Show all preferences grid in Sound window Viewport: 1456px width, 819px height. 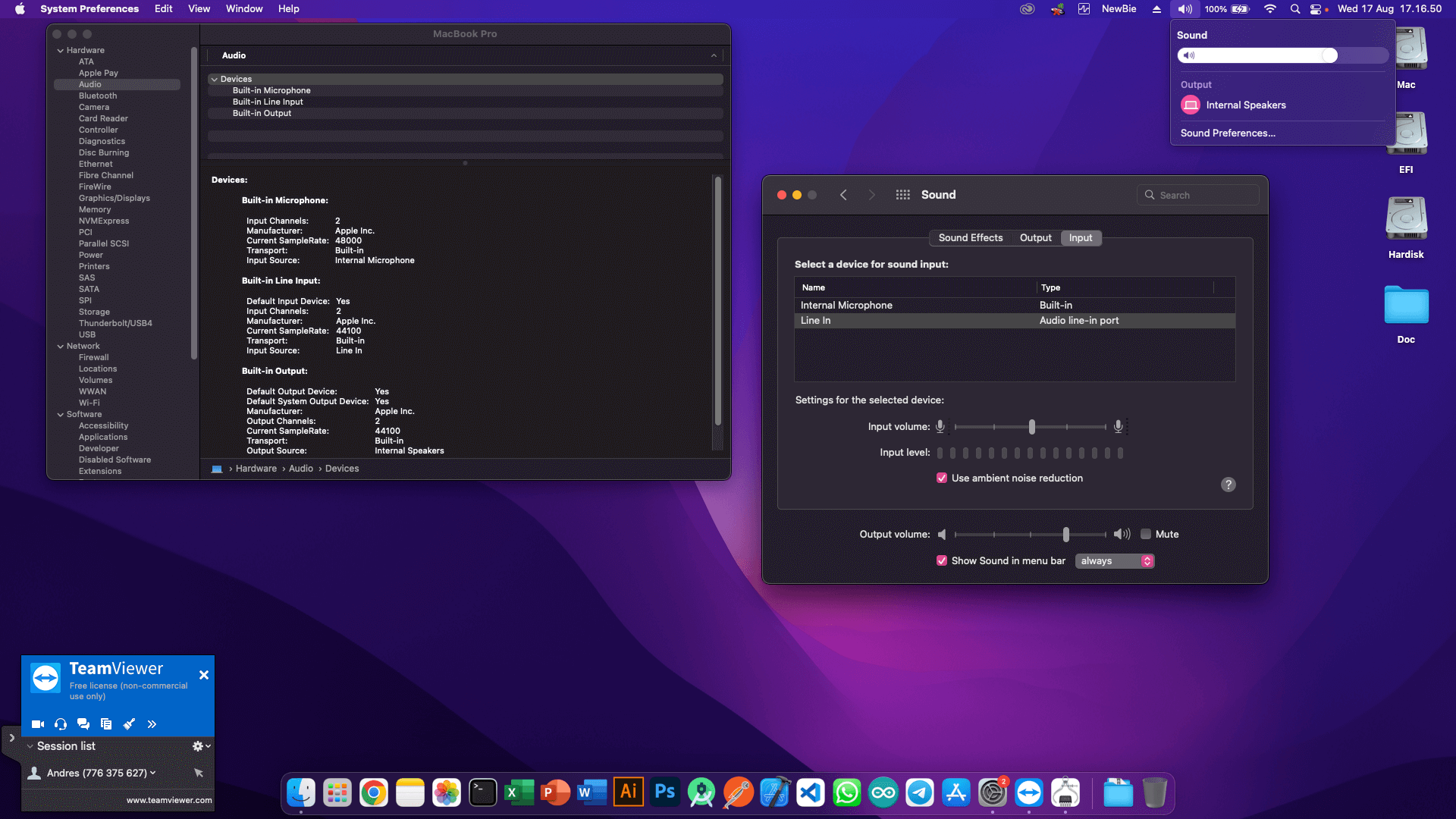902,195
